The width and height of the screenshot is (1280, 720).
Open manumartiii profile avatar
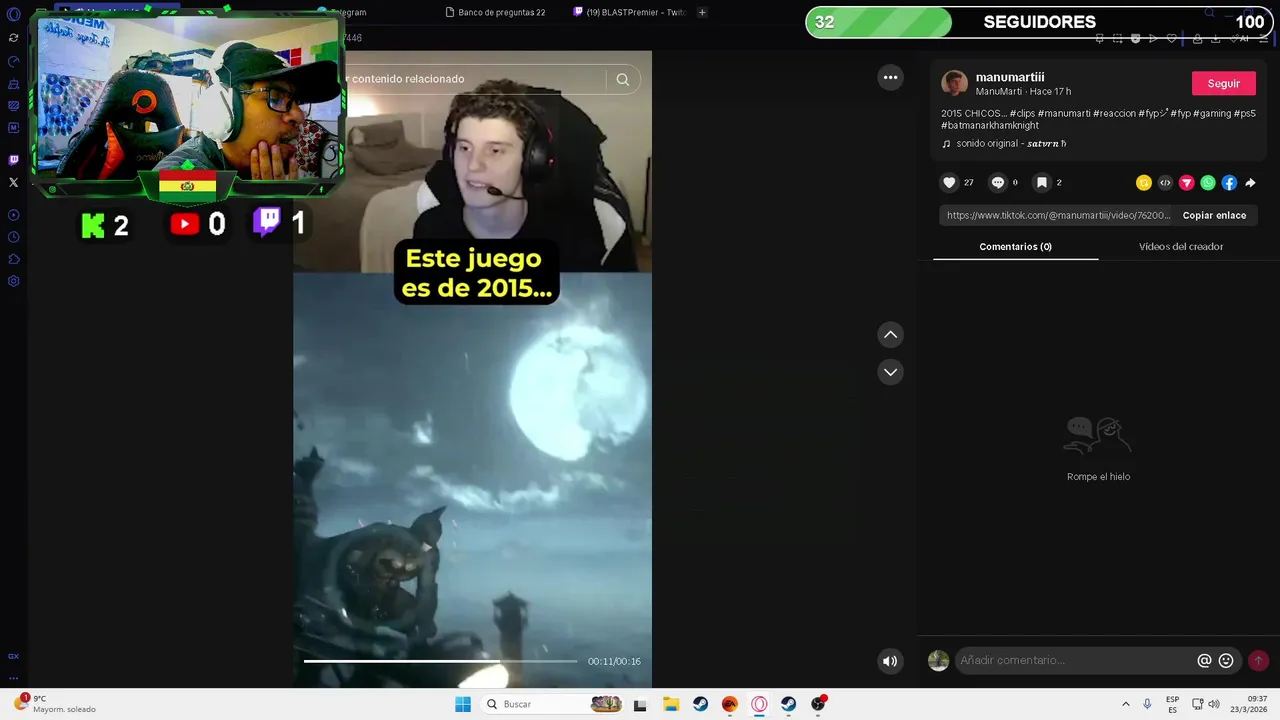[955, 84]
